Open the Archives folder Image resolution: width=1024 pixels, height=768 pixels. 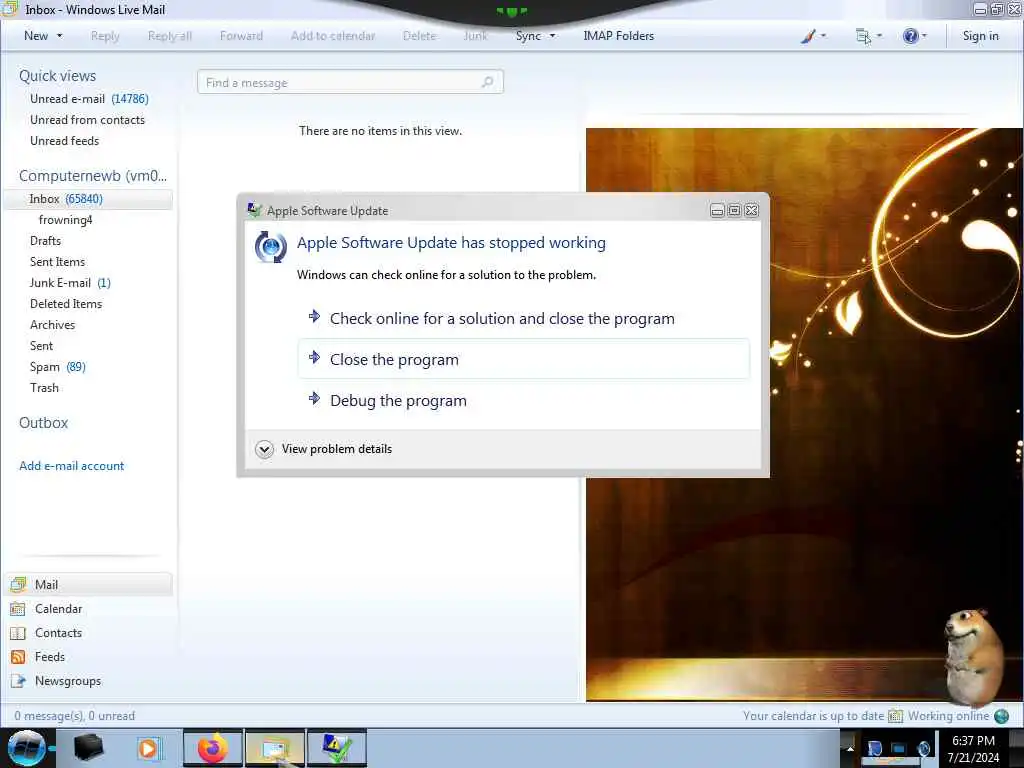(x=52, y=325)
